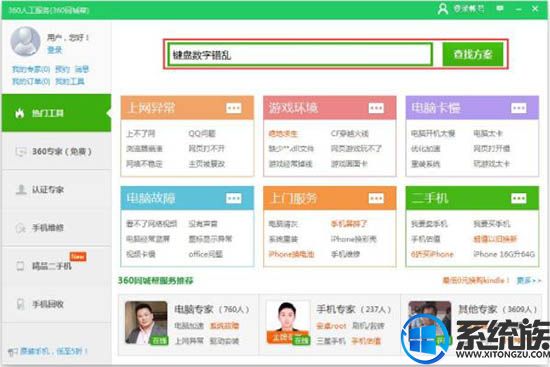Click the 认证专家 person icon
550x367 pixels.
tap(21, 189)
